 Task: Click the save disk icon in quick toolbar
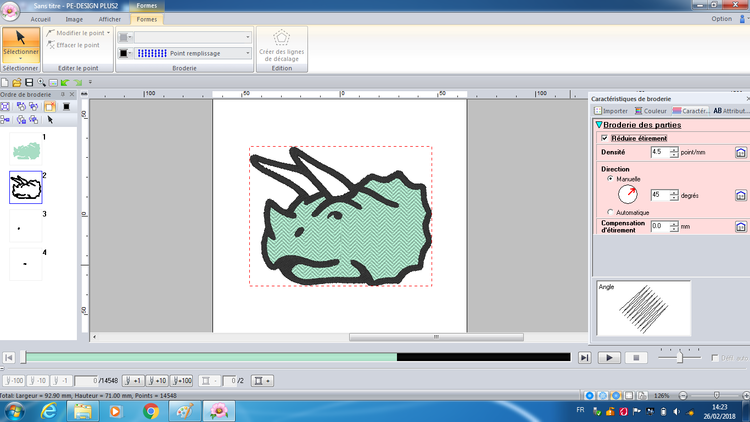[x=29, y=82]
